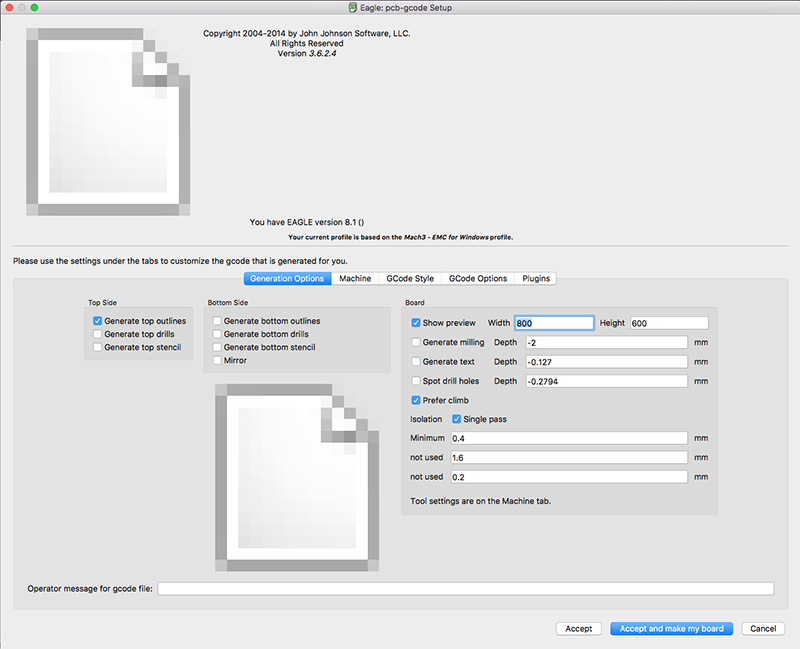
Task: Toggle Single pass isolation checkbox
Action: pyautogui.click(x=457, y=419)
